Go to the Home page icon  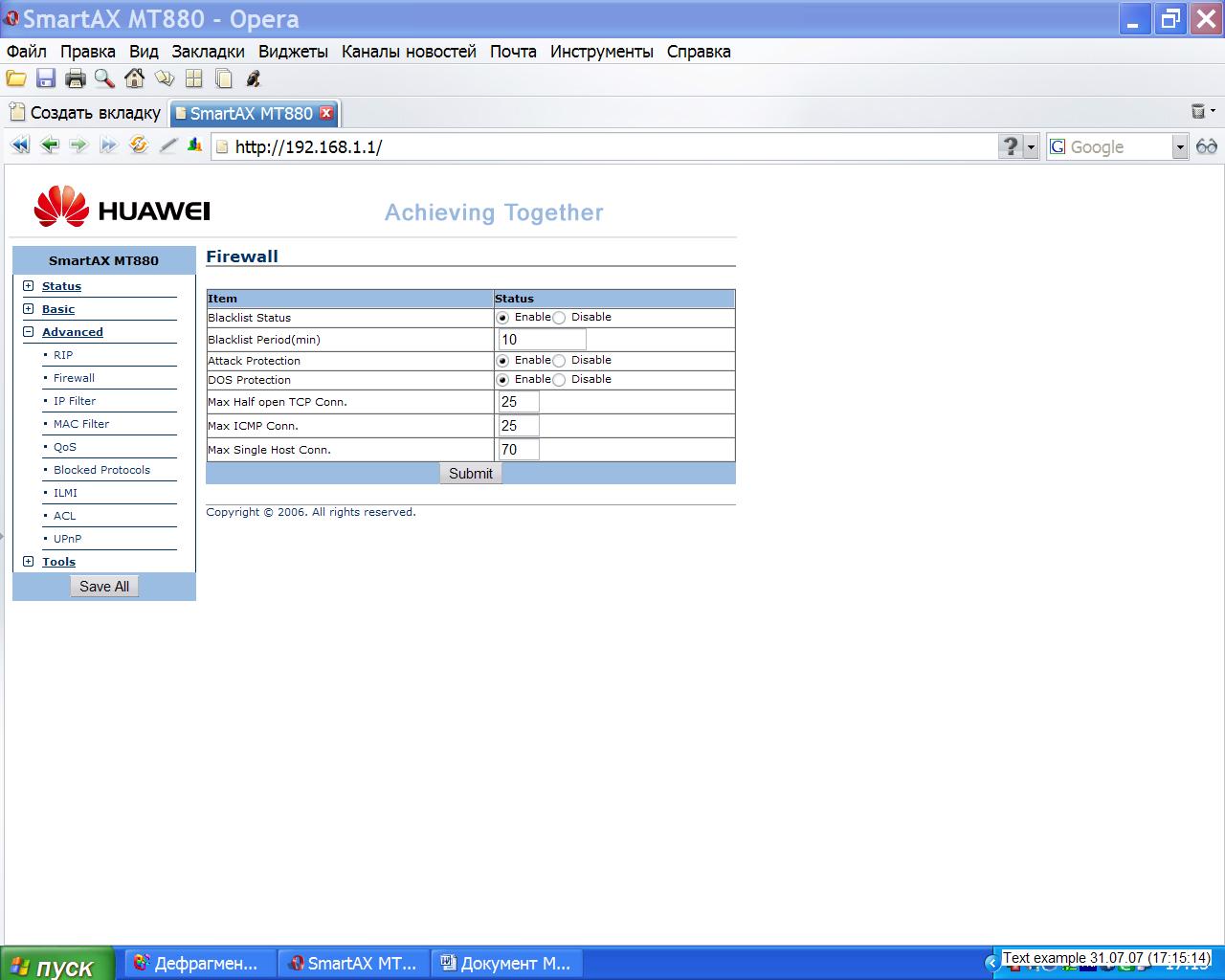pos(134,79)
